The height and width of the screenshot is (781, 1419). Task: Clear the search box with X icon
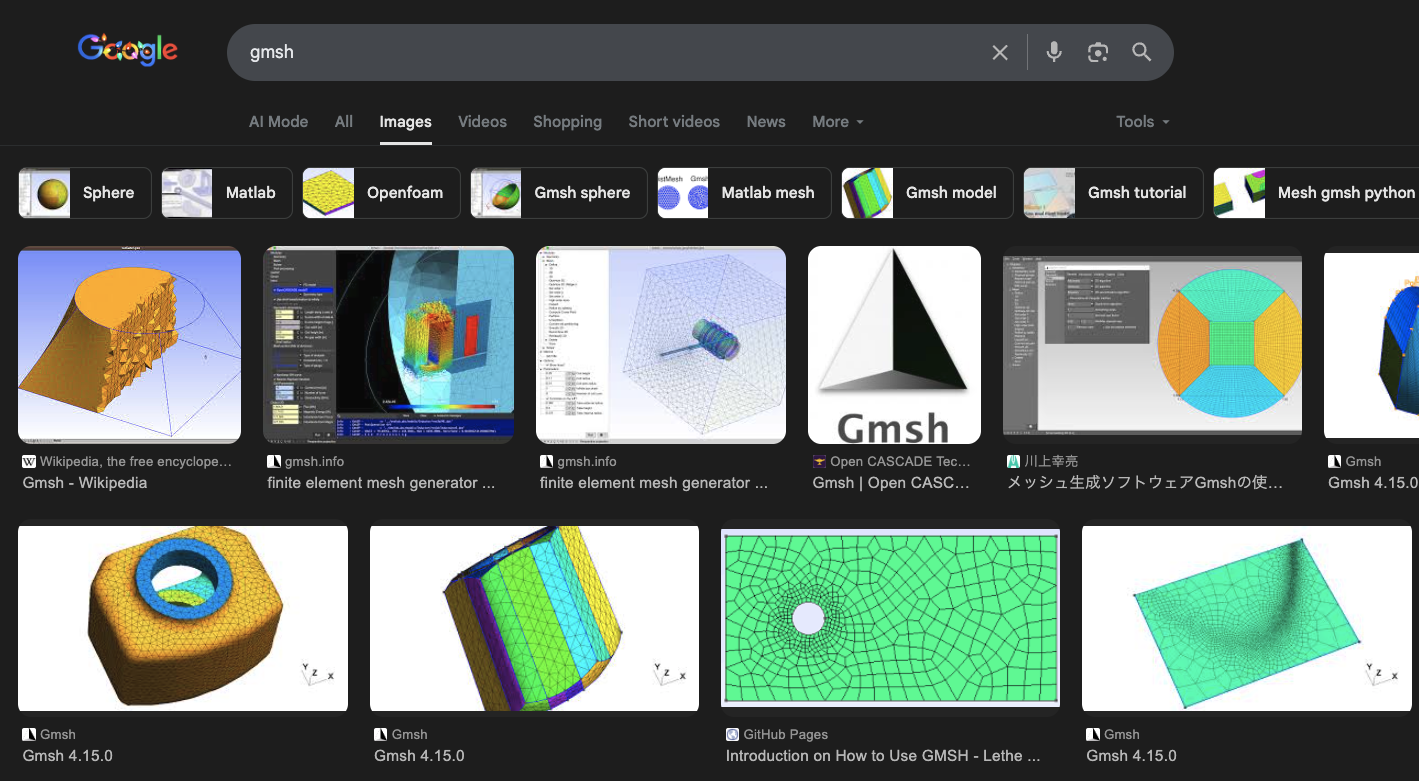coord(1000,53)
